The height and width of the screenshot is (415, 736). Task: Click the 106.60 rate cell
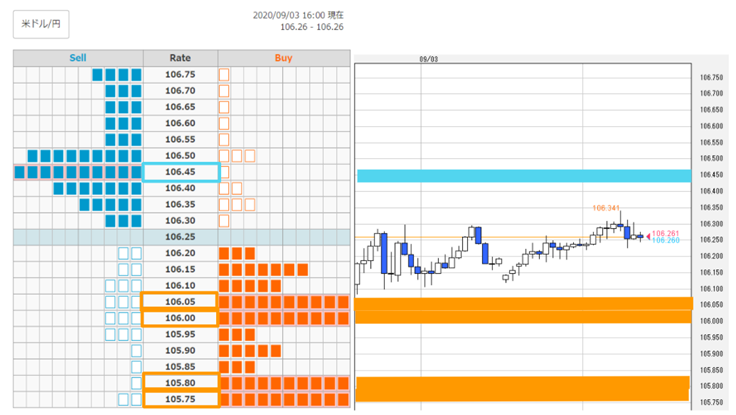coord(180,123)
